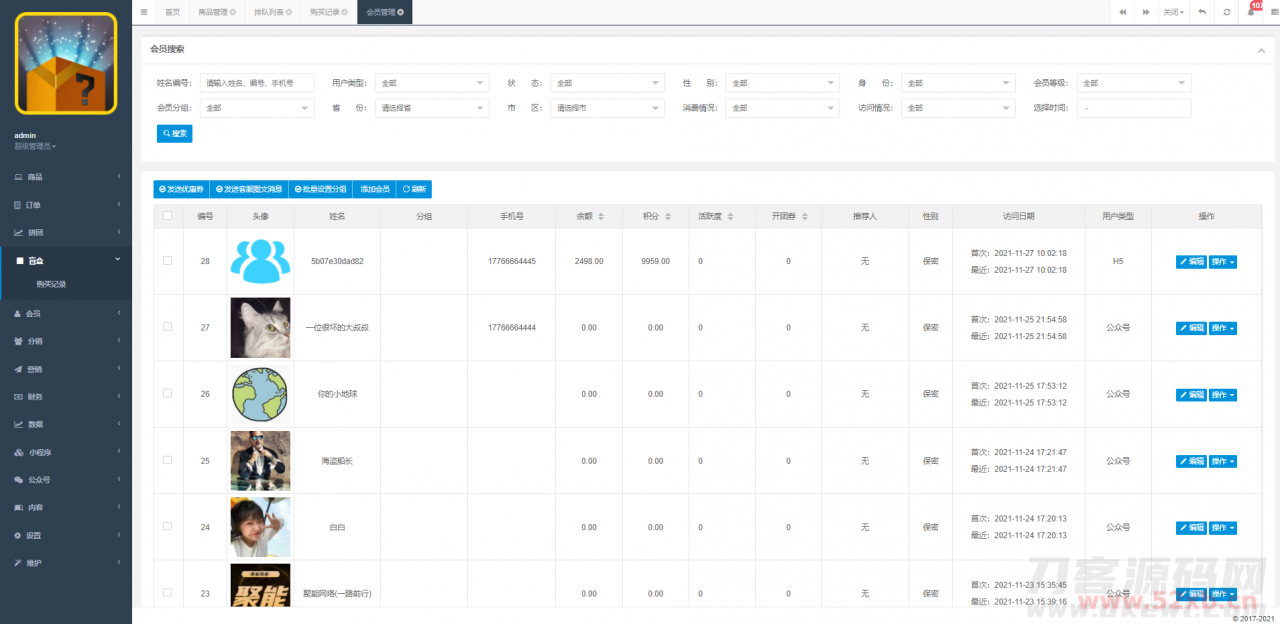Open the 关闭 dropdown in the top bar
This screenshot has height=624, width=1280.
coord(1173,12)
